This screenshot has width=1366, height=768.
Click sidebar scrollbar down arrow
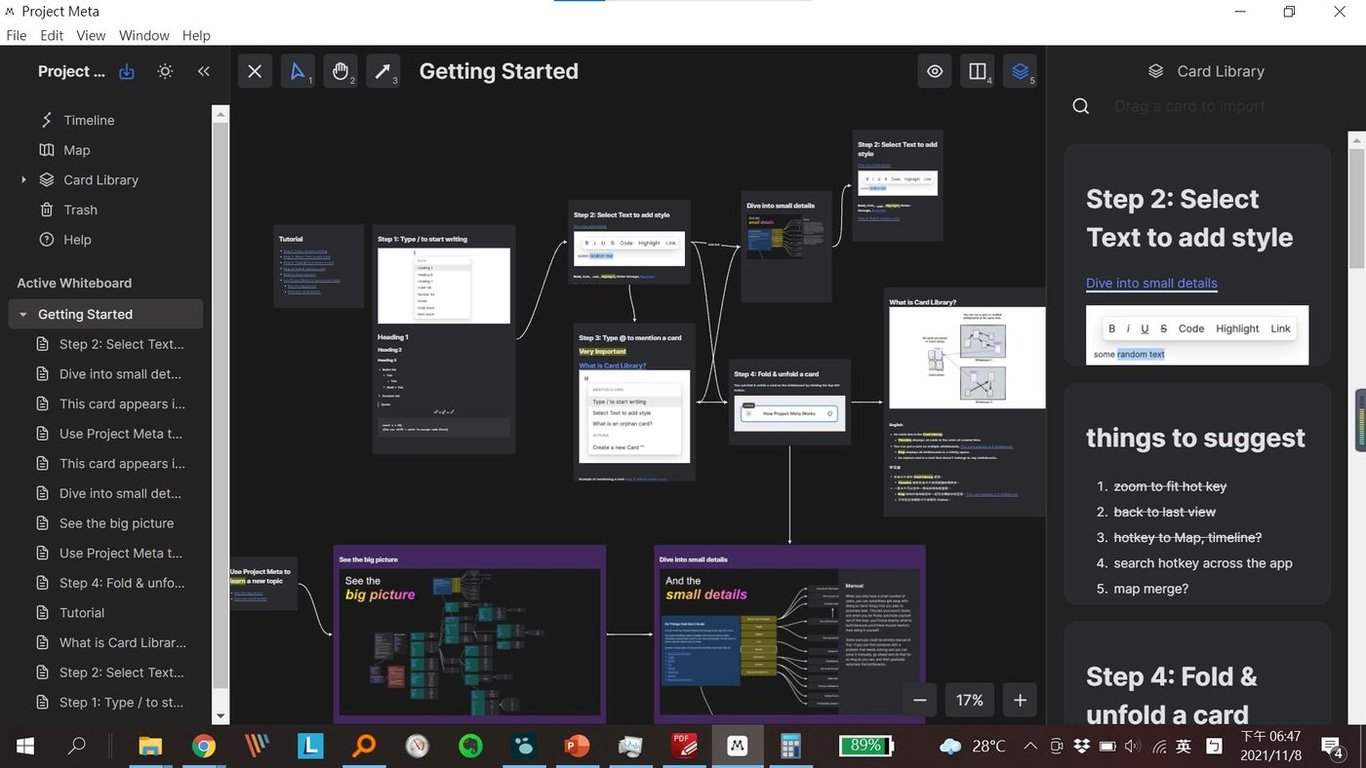[221, 717]
